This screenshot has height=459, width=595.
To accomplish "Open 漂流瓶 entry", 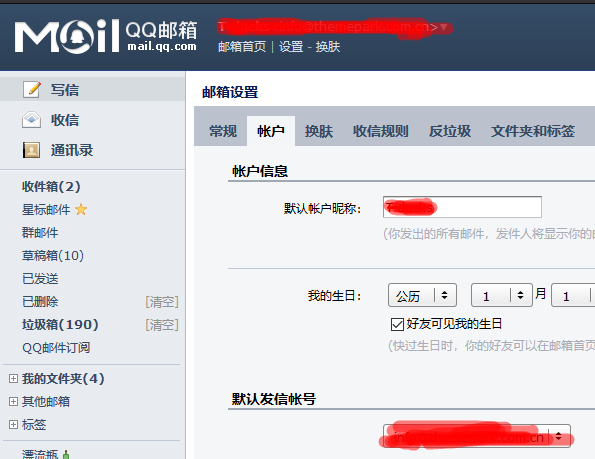I will [x=40, y=454].
